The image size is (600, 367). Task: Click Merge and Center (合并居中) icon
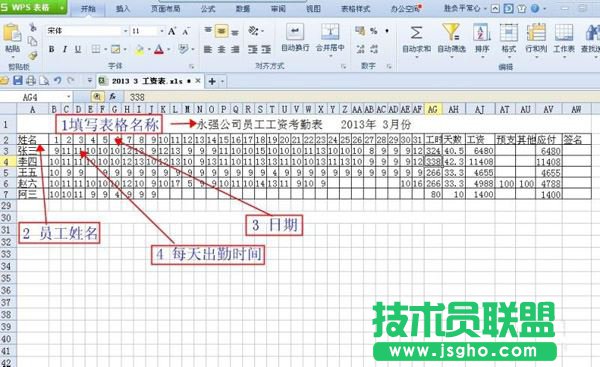(330, 32)
